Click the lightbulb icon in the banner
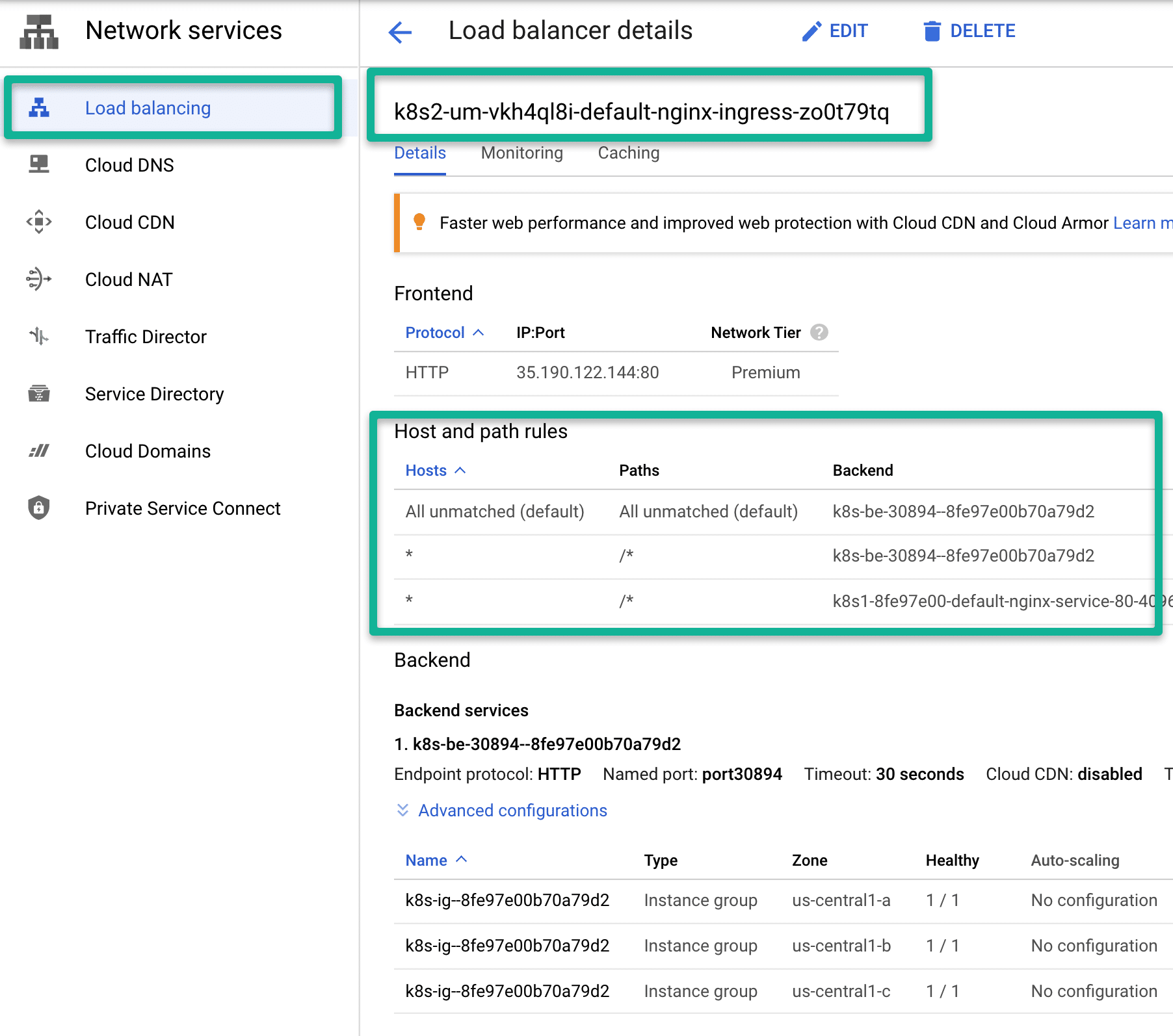 click(x=420, y=222)
